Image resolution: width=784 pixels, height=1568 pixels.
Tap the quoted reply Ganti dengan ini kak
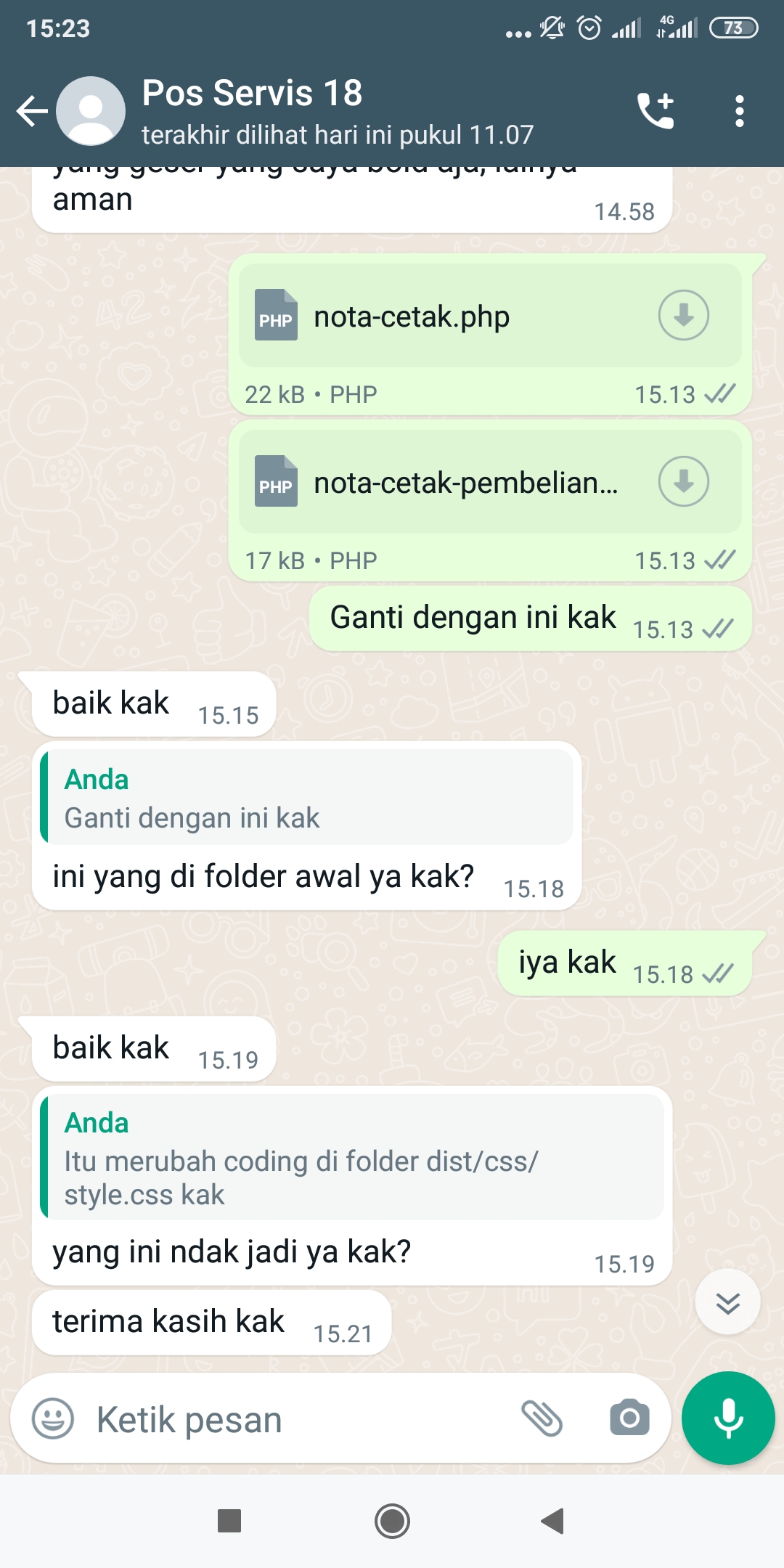click(308, 797)
